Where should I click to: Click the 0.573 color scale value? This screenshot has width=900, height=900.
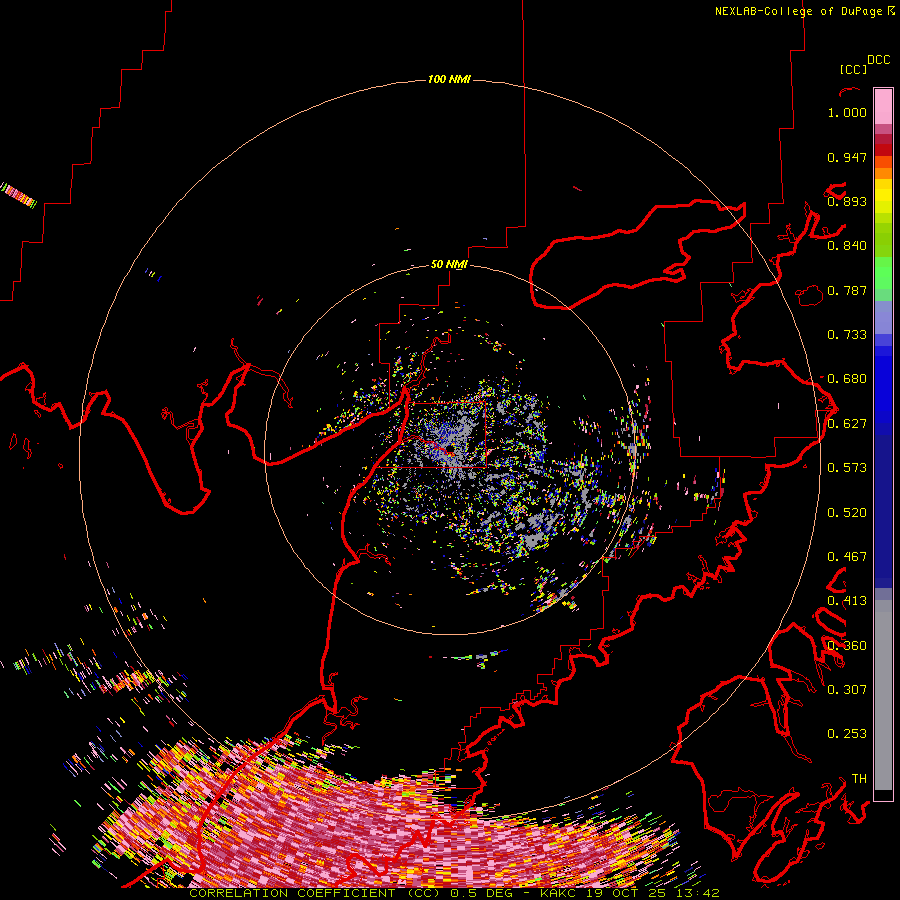[847, 468]
